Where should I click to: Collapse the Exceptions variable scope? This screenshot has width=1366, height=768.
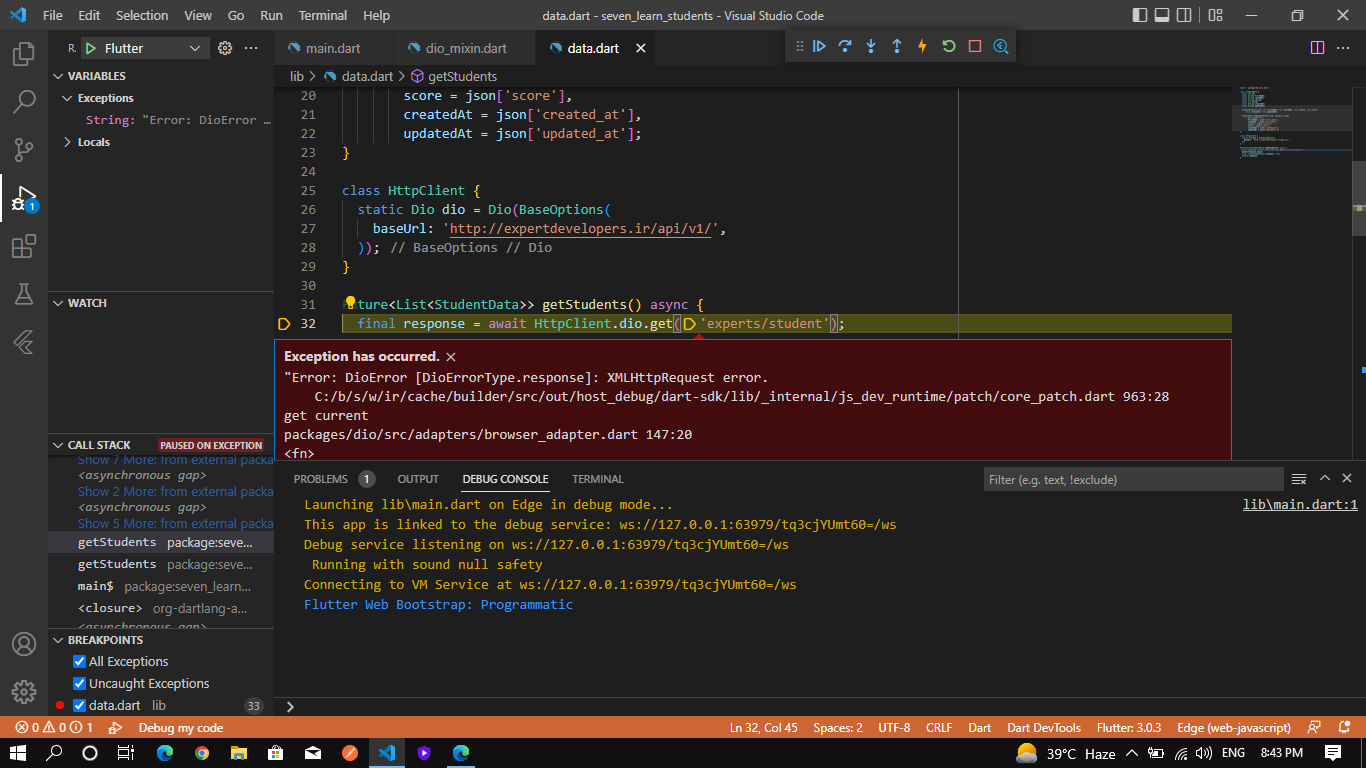[161, 98]
